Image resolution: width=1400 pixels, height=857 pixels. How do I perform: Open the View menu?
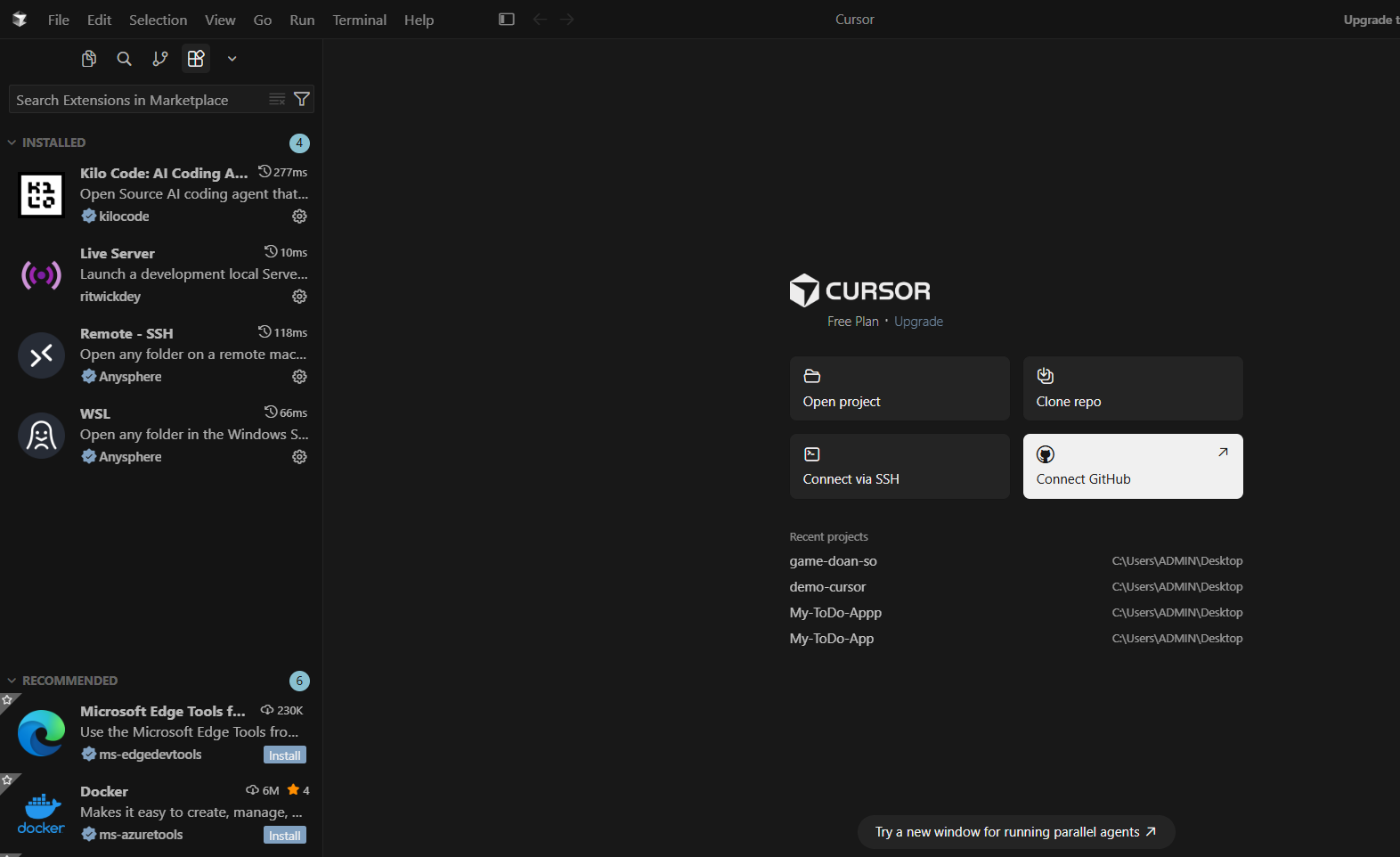click(x=220, y=20)
